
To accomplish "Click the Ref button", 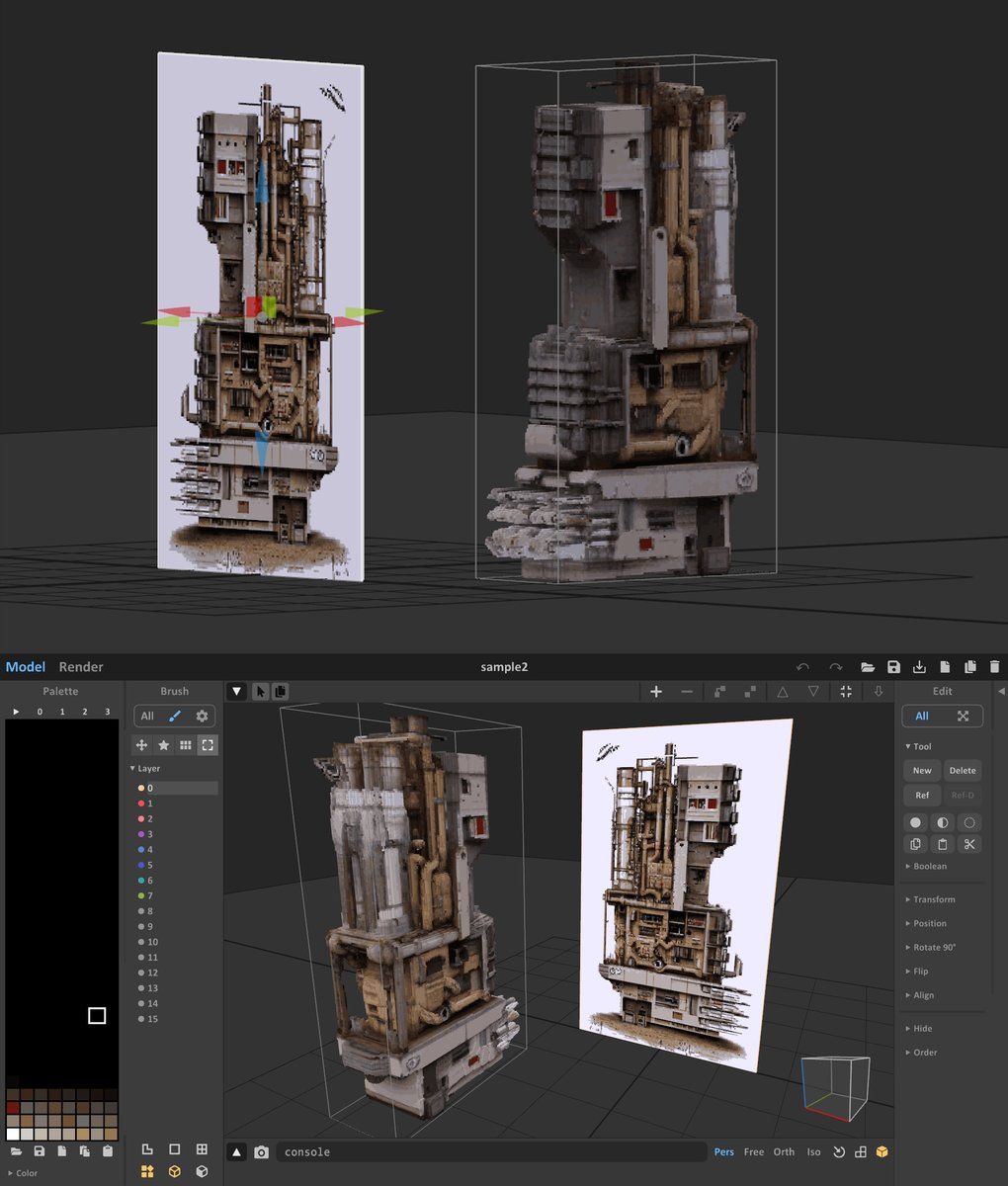I will 922,795.
